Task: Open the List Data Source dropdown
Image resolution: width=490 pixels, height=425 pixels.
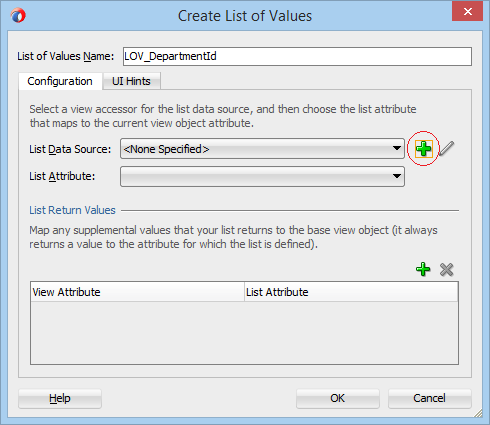Action: (x=262, y=149)
